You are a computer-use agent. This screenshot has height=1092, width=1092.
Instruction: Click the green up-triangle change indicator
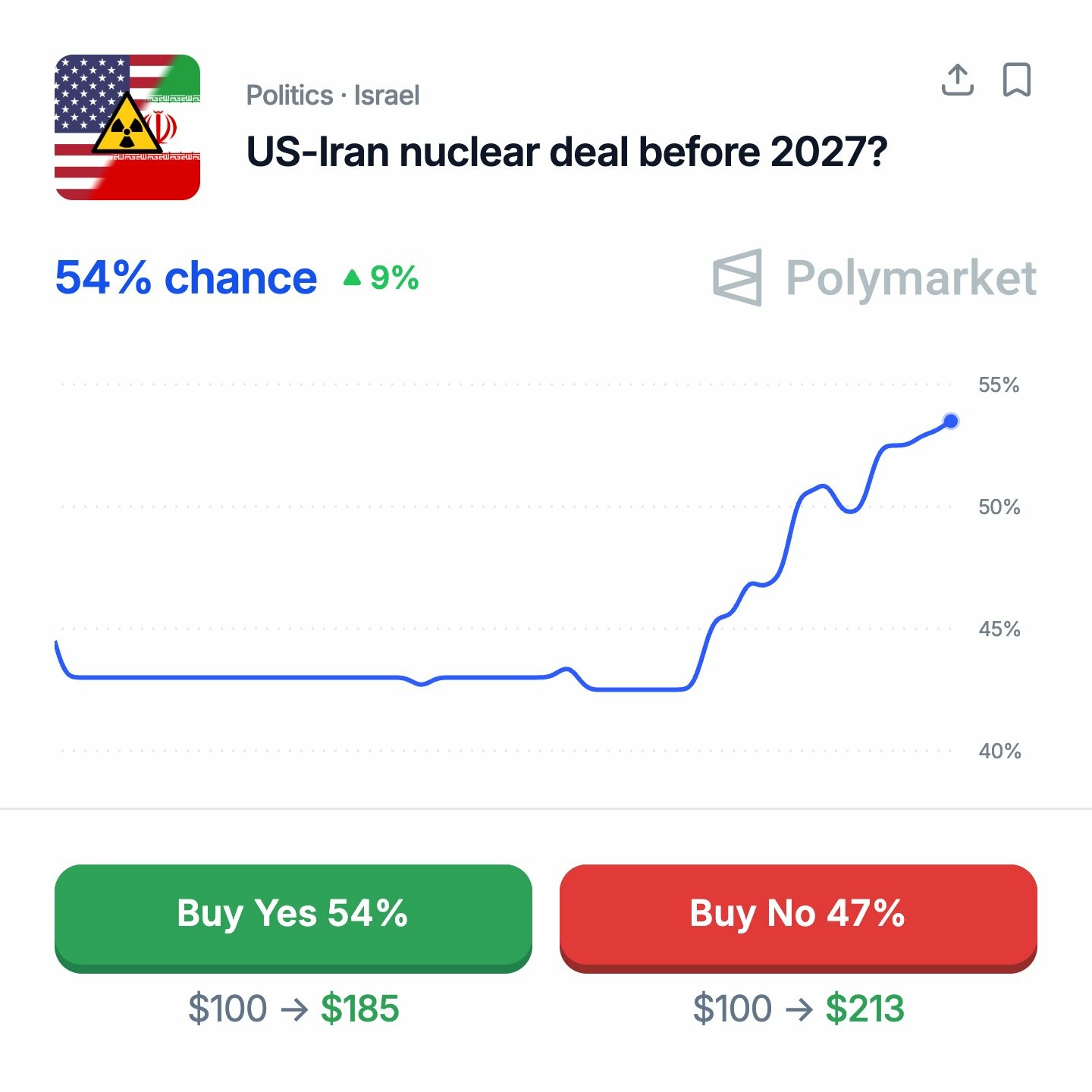point(352,278)
